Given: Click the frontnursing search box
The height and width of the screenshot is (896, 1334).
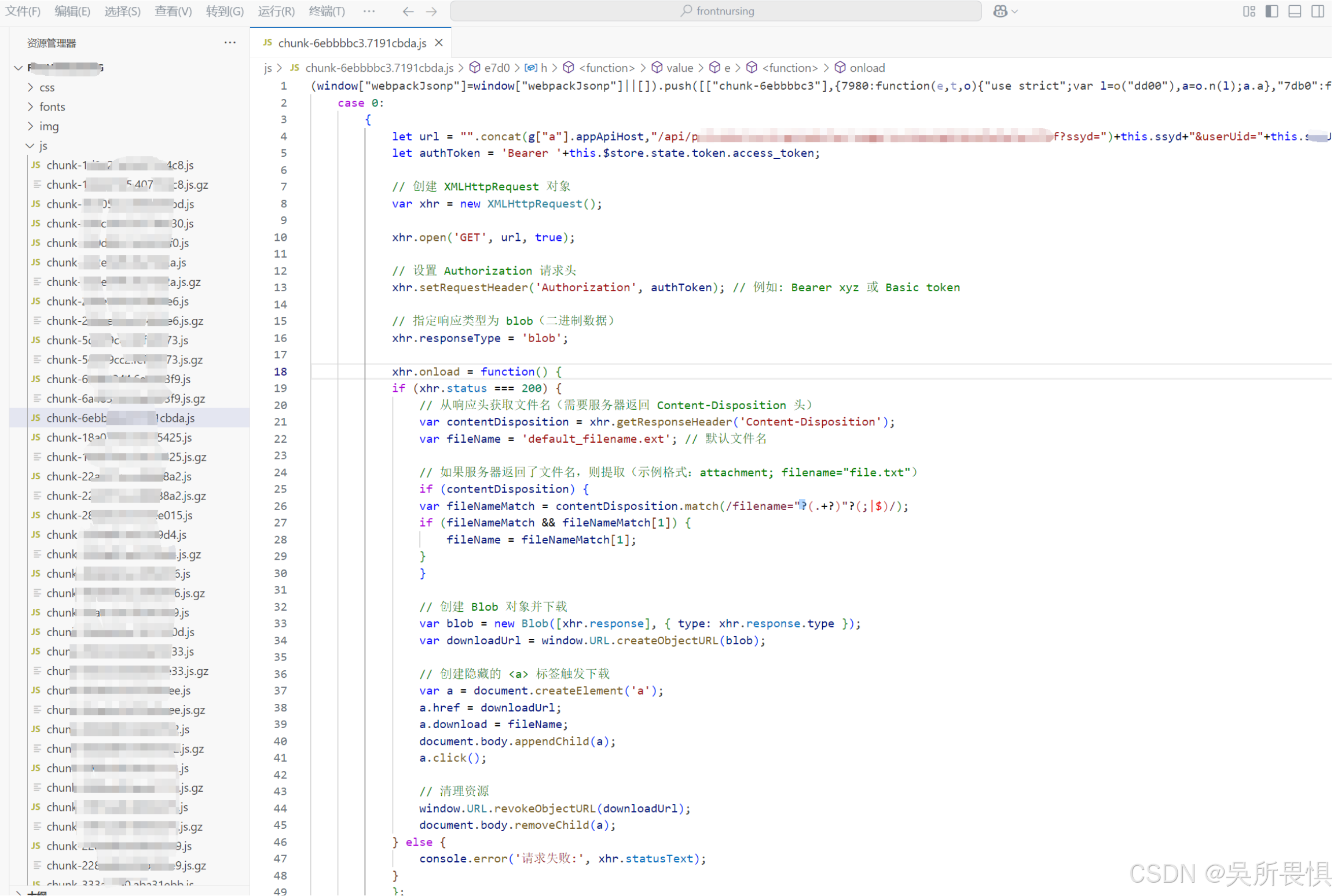Looking at the screenshot, I should point(716,11).
